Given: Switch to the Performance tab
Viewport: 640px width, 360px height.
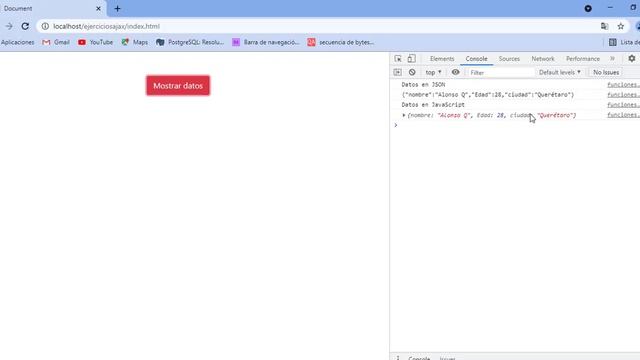Looking at the screenshot, I should click(x=583, y=59).
